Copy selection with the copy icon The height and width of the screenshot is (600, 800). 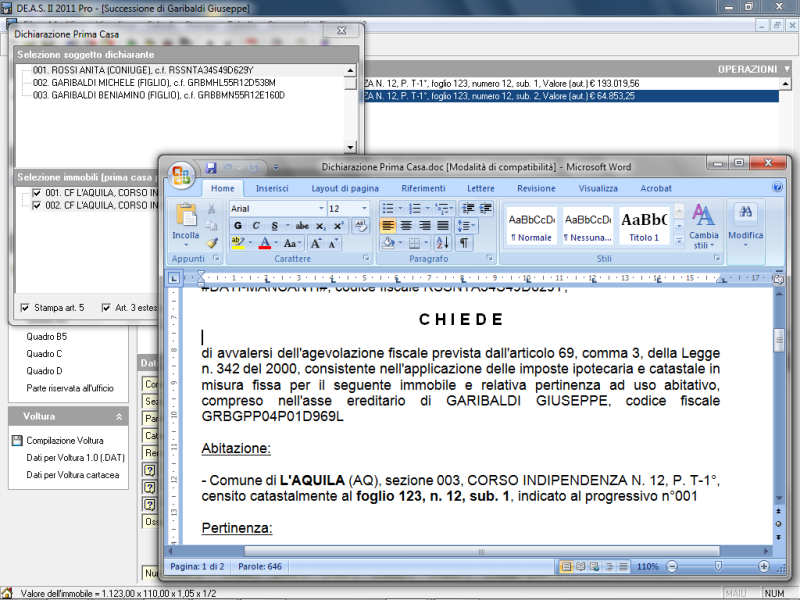coord(211,226)
